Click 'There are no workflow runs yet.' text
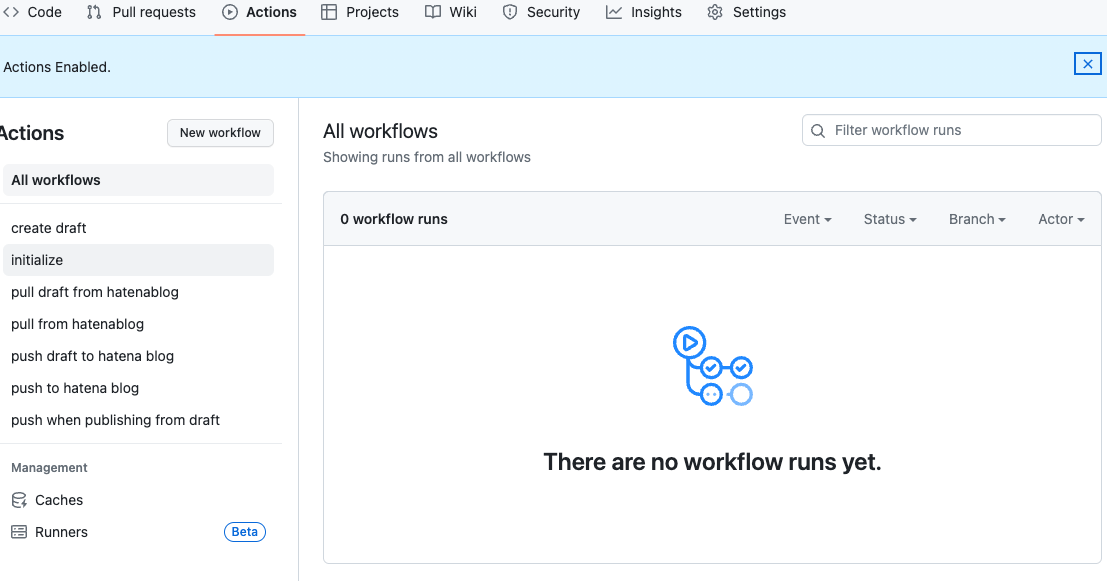Viewport: 1107px width, 581px height. [x=712, y=462]
